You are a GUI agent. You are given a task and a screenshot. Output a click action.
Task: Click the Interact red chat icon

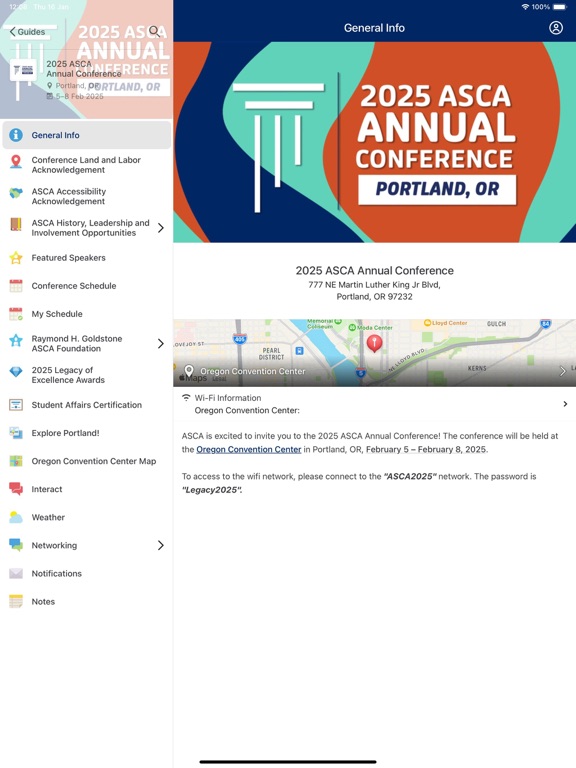coord(16,489)
